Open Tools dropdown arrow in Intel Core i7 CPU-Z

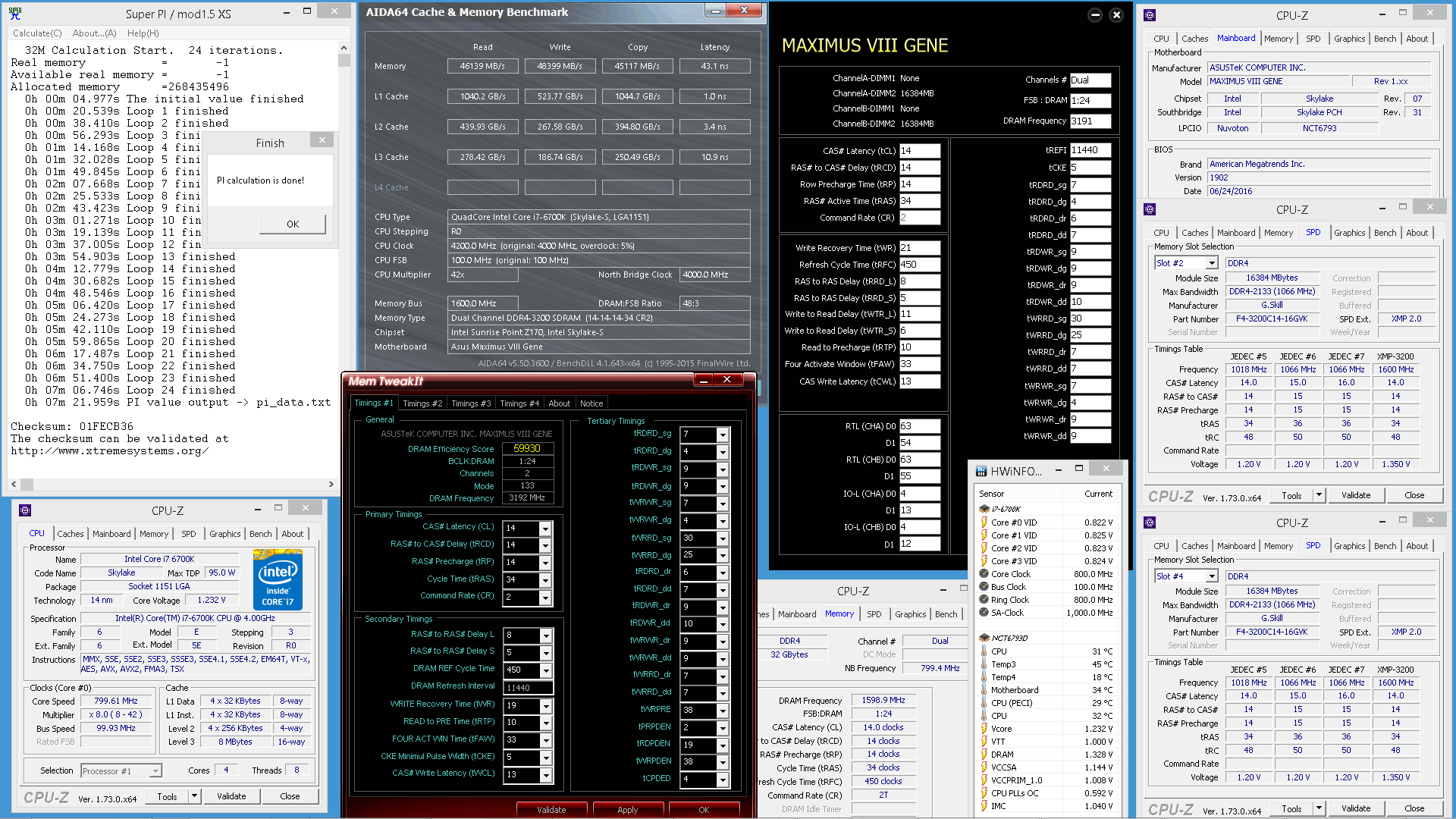[194, 796]
